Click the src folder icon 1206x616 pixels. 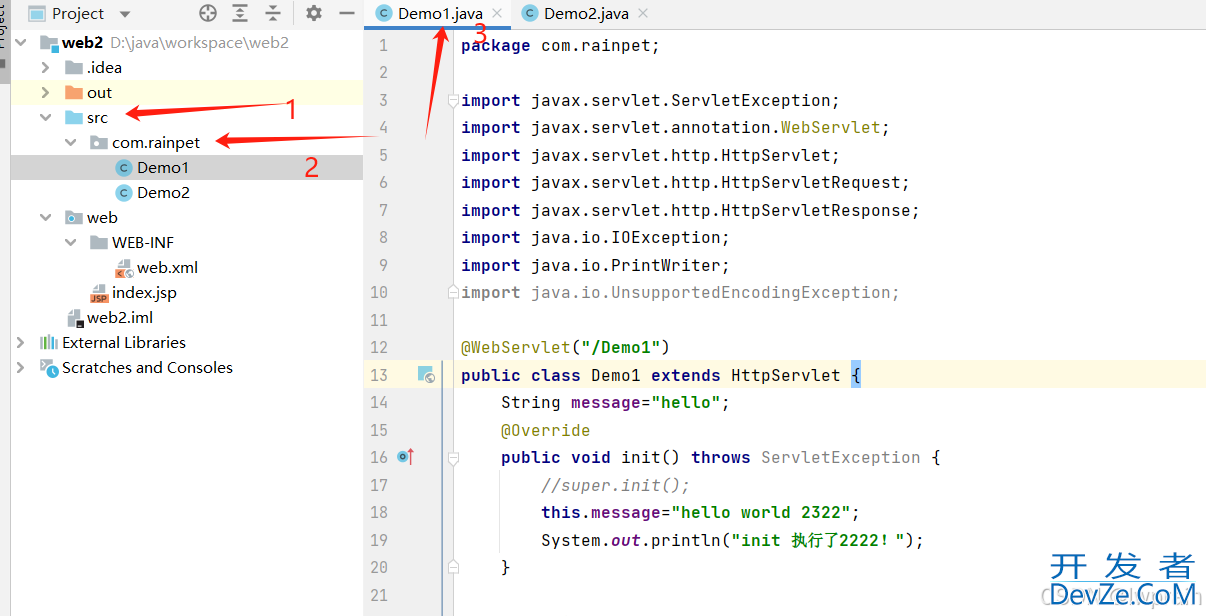point(74,118)
